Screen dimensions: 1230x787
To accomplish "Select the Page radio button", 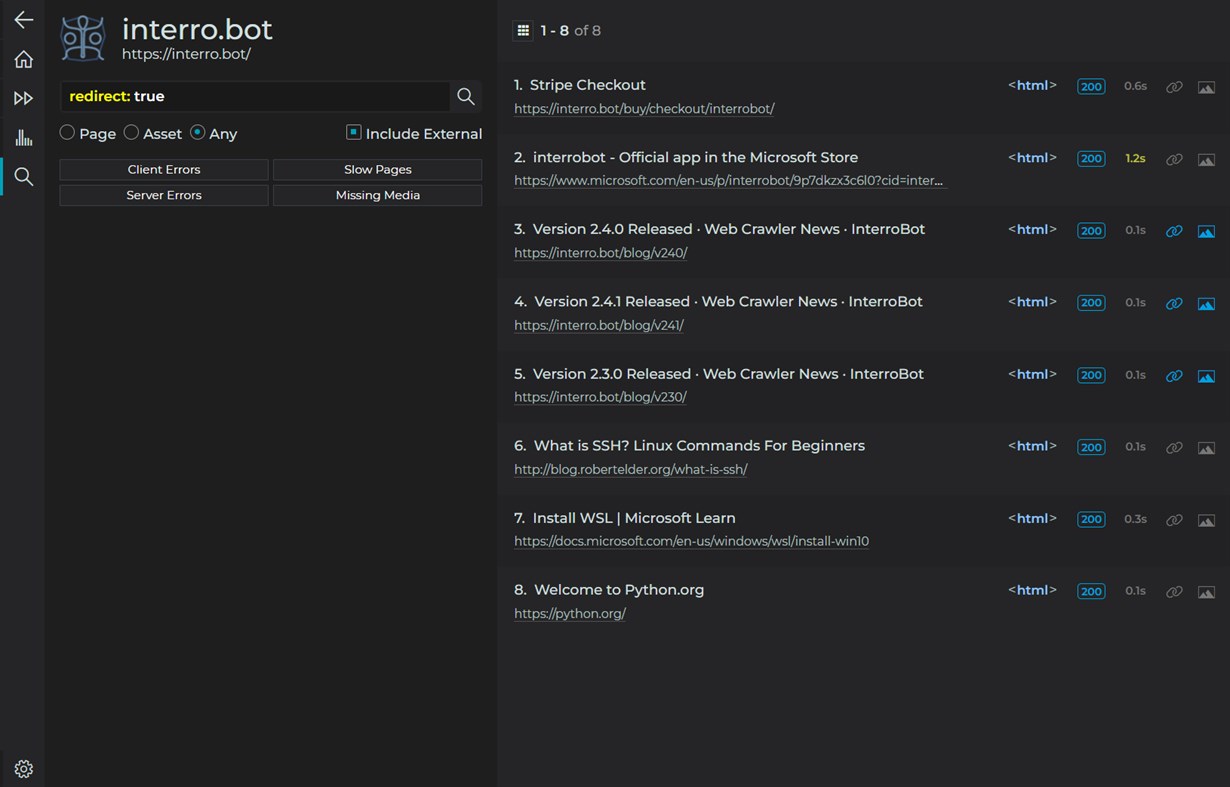I will (68, 133).
